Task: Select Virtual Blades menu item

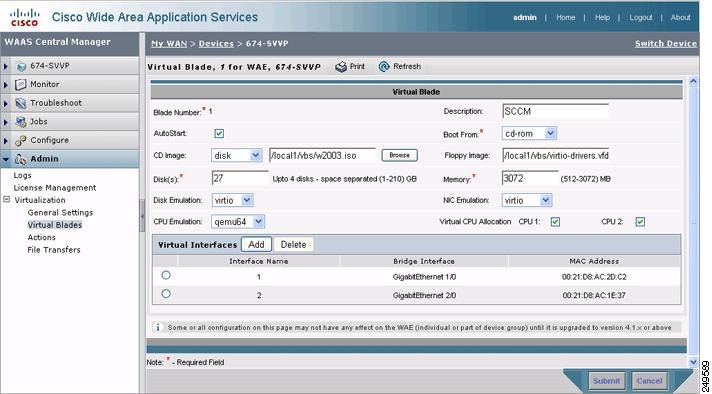Action: [x=54, y=225]
